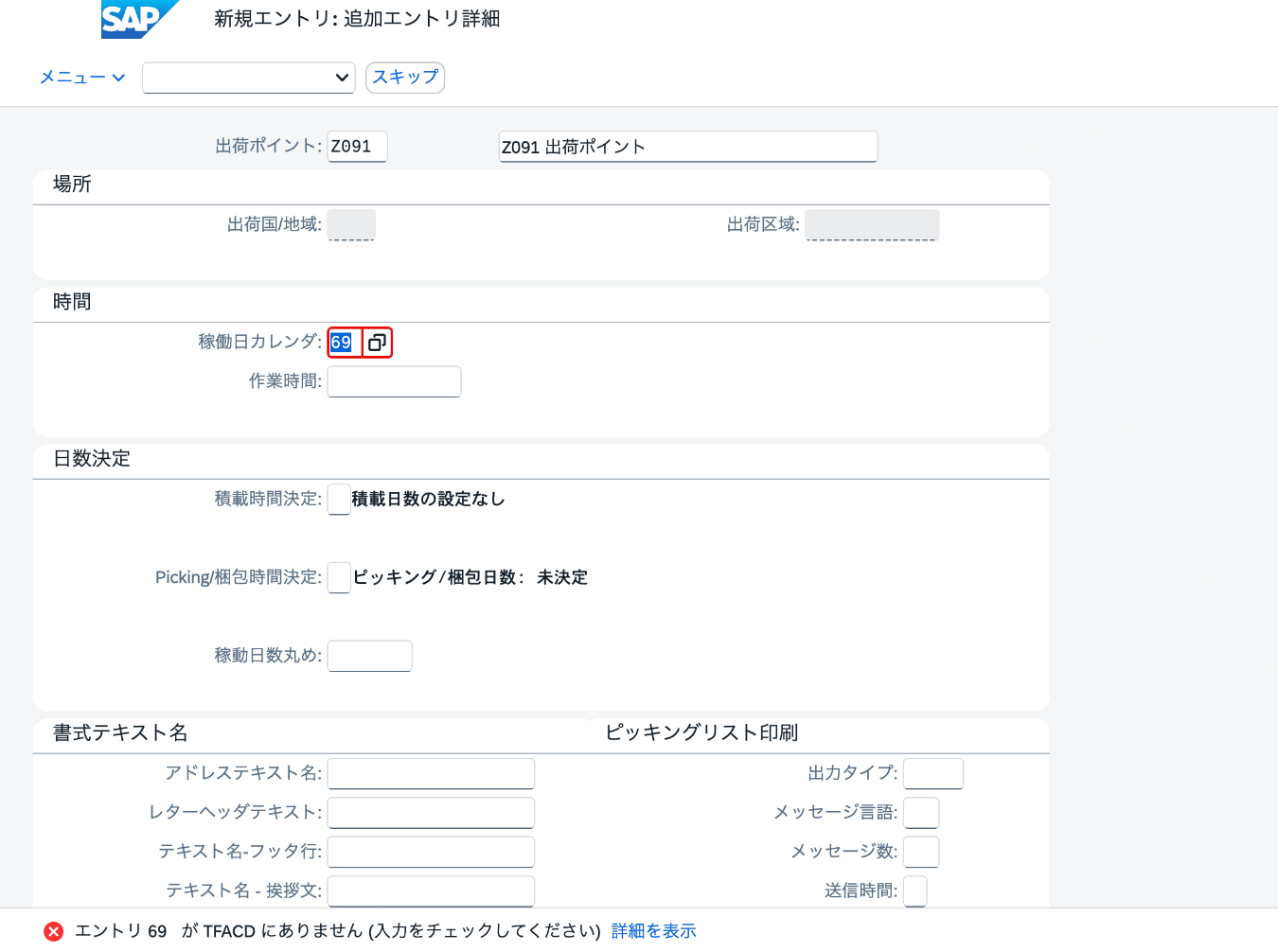The width and height of the screenshot is (1278, 952).
Task: Click the 積載時間決定 input box
Action: (x=339, y=499)
